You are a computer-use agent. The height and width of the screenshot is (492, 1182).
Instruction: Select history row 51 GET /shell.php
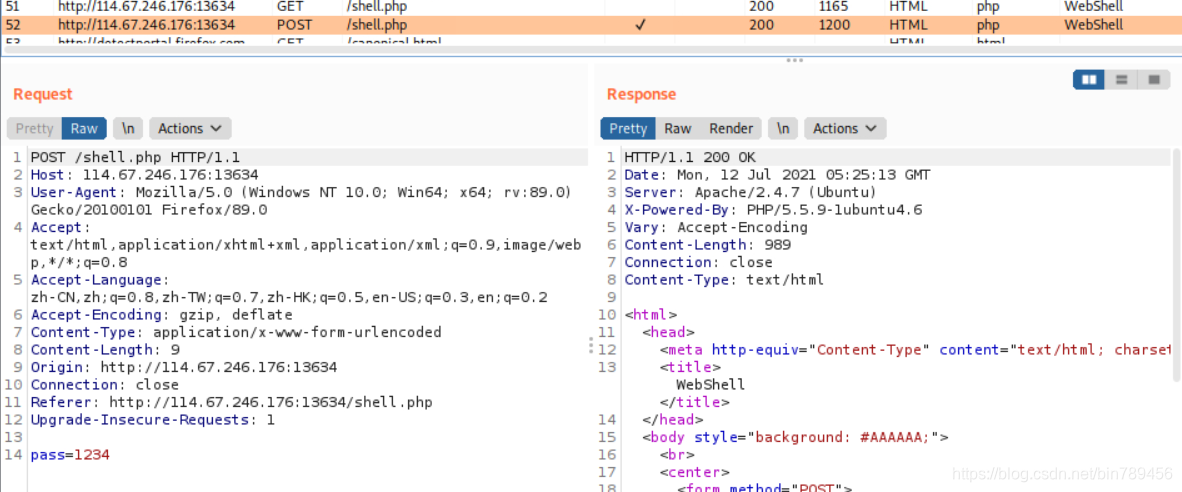click(591, 7)
